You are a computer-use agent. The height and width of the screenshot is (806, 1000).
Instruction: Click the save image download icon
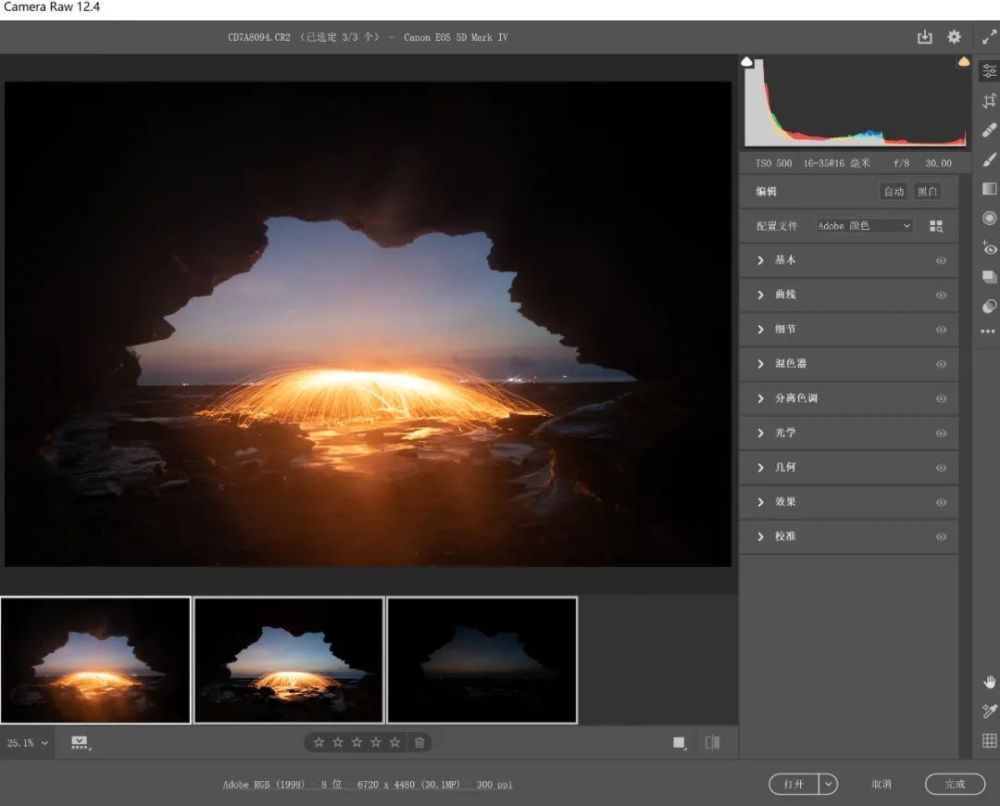click(x=925, y=37)
